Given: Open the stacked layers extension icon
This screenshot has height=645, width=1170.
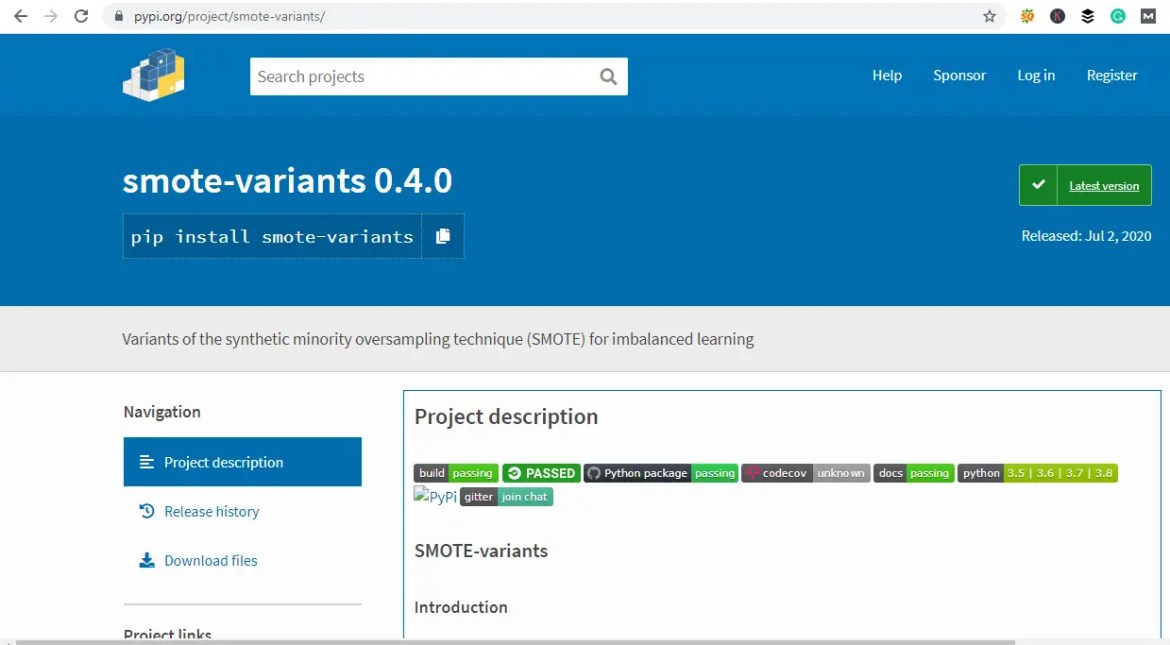Looking at the screenshot, I should tap(1088, 16).
